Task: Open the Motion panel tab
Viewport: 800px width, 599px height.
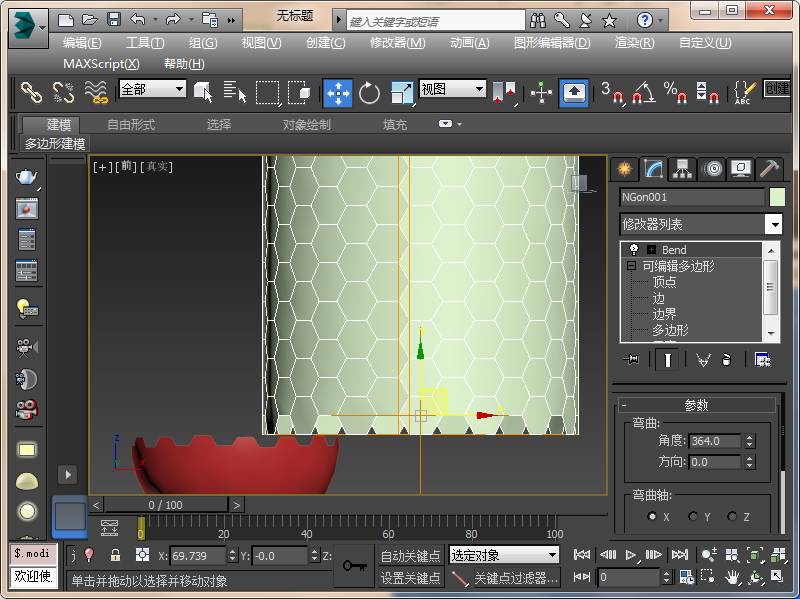Action: coord(712,168)
